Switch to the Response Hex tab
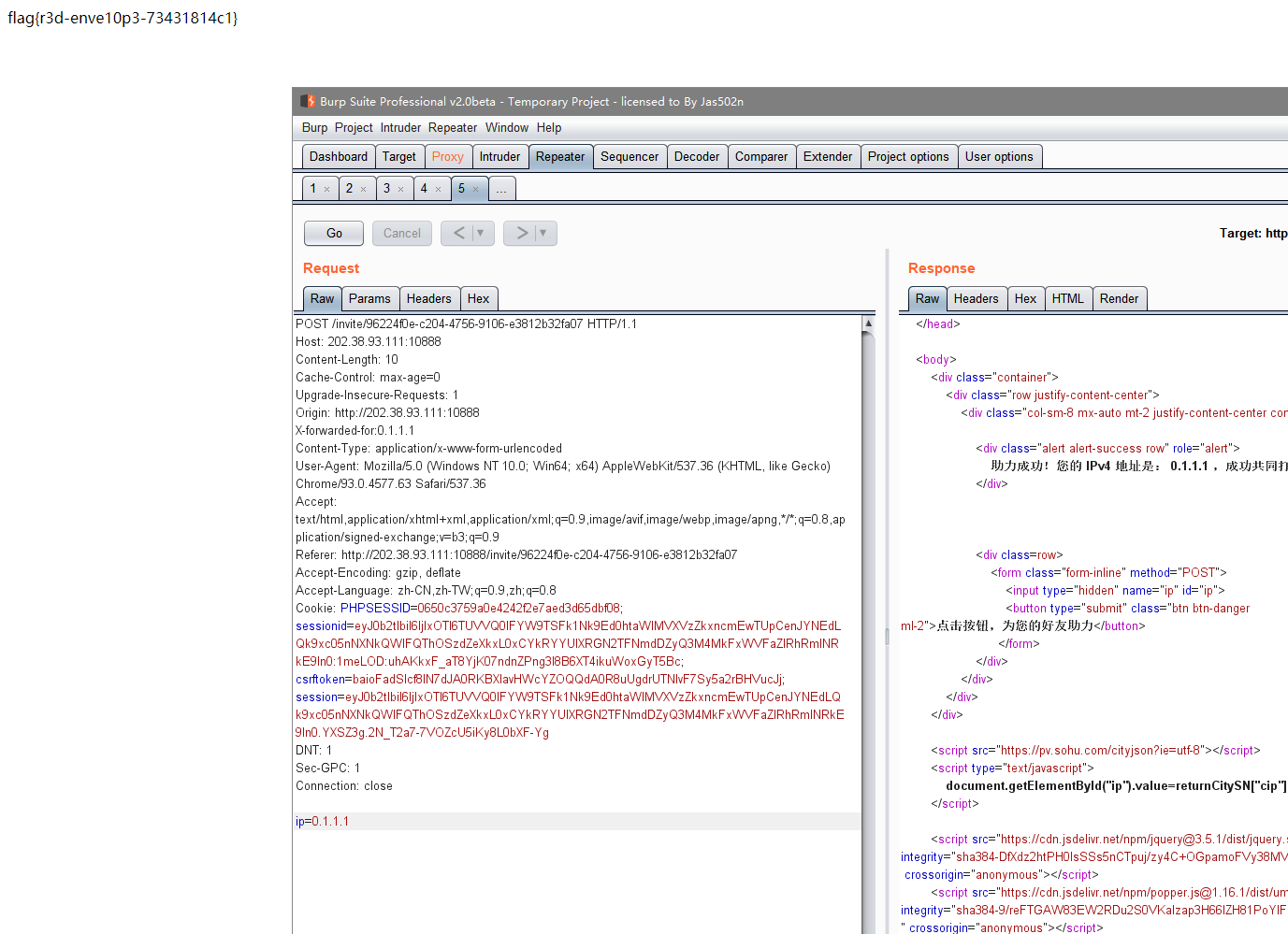The image size is (1288, 934). click(x=1026, y=298)
